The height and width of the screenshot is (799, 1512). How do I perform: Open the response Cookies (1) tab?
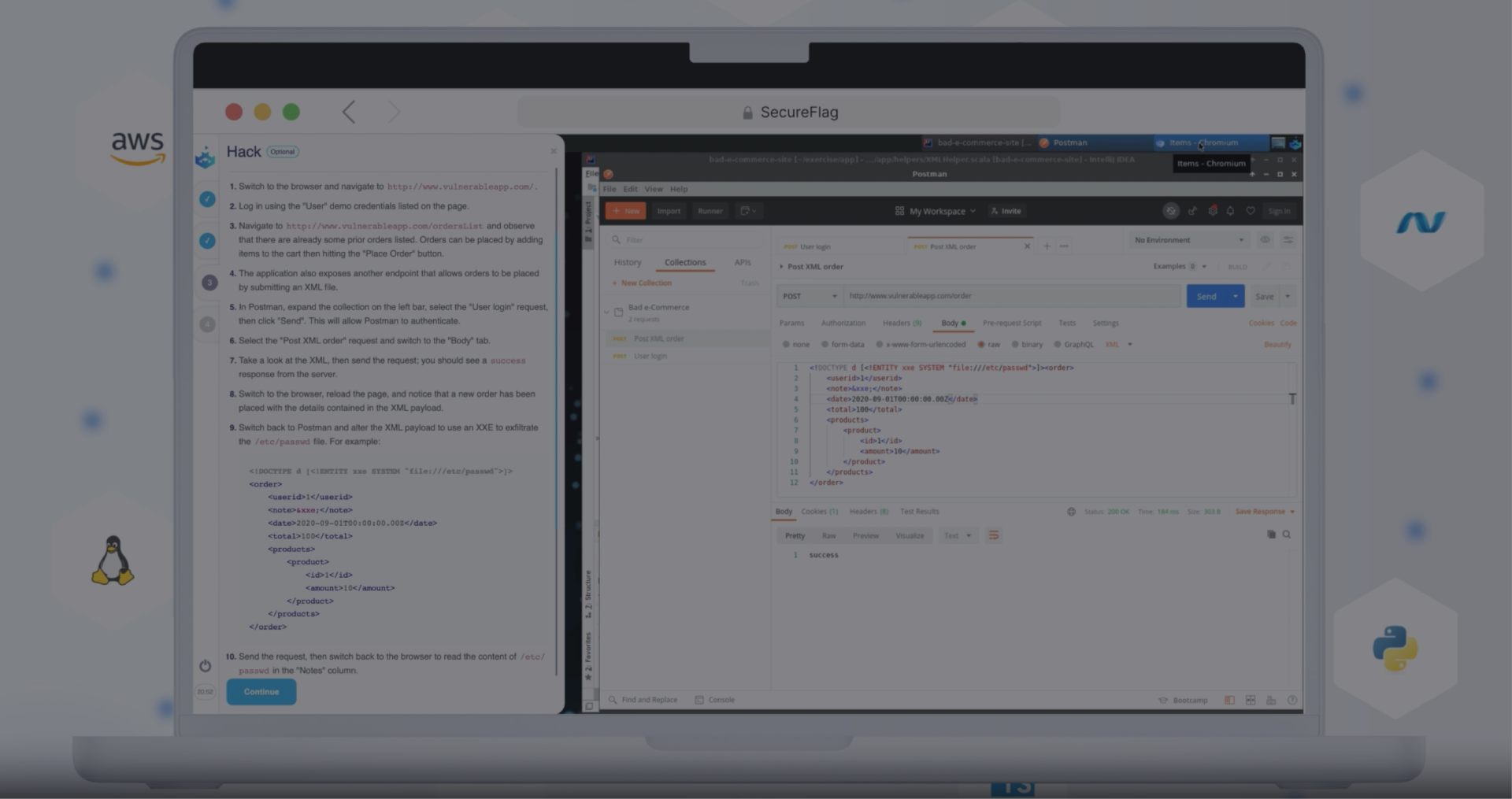pos(819,512)
